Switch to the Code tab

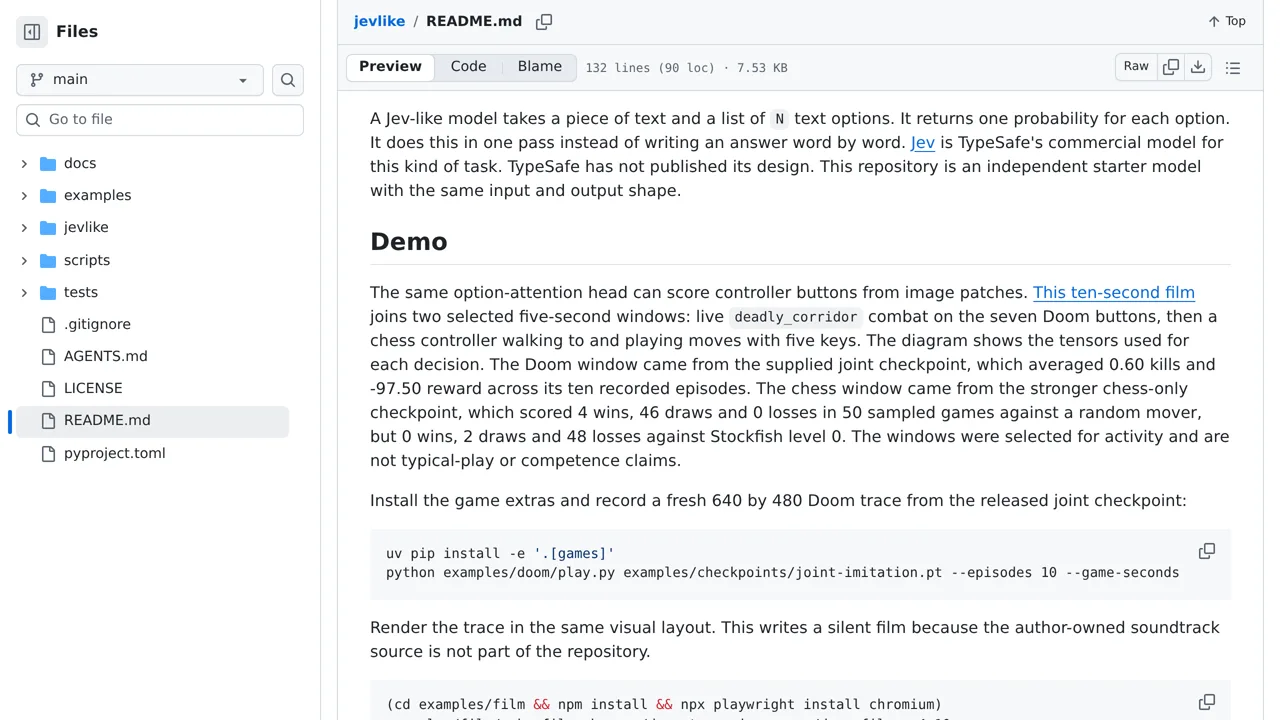[468, 67]
